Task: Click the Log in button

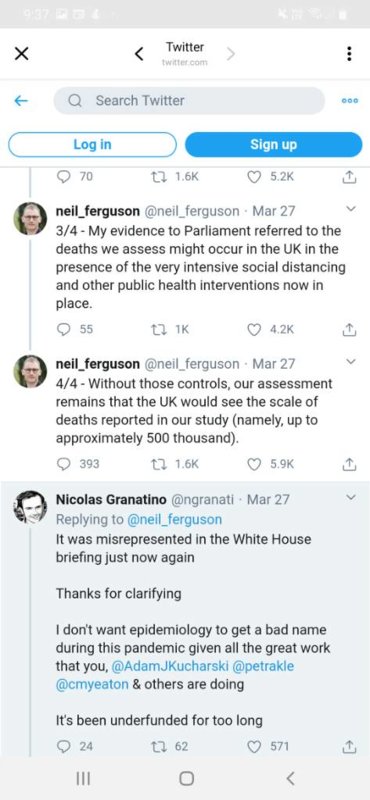Action: click(92, 144)
